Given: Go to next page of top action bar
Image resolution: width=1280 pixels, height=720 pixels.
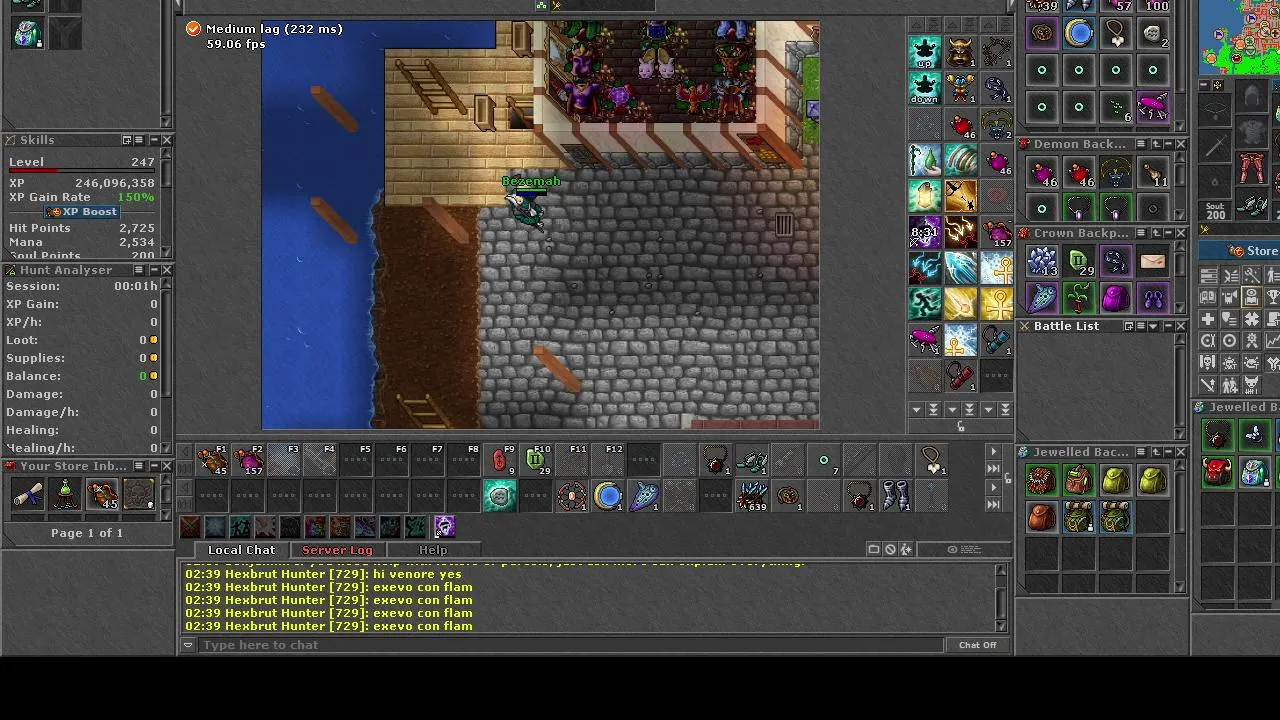Looking at the screenshot, I should click(x=993, y=452).
